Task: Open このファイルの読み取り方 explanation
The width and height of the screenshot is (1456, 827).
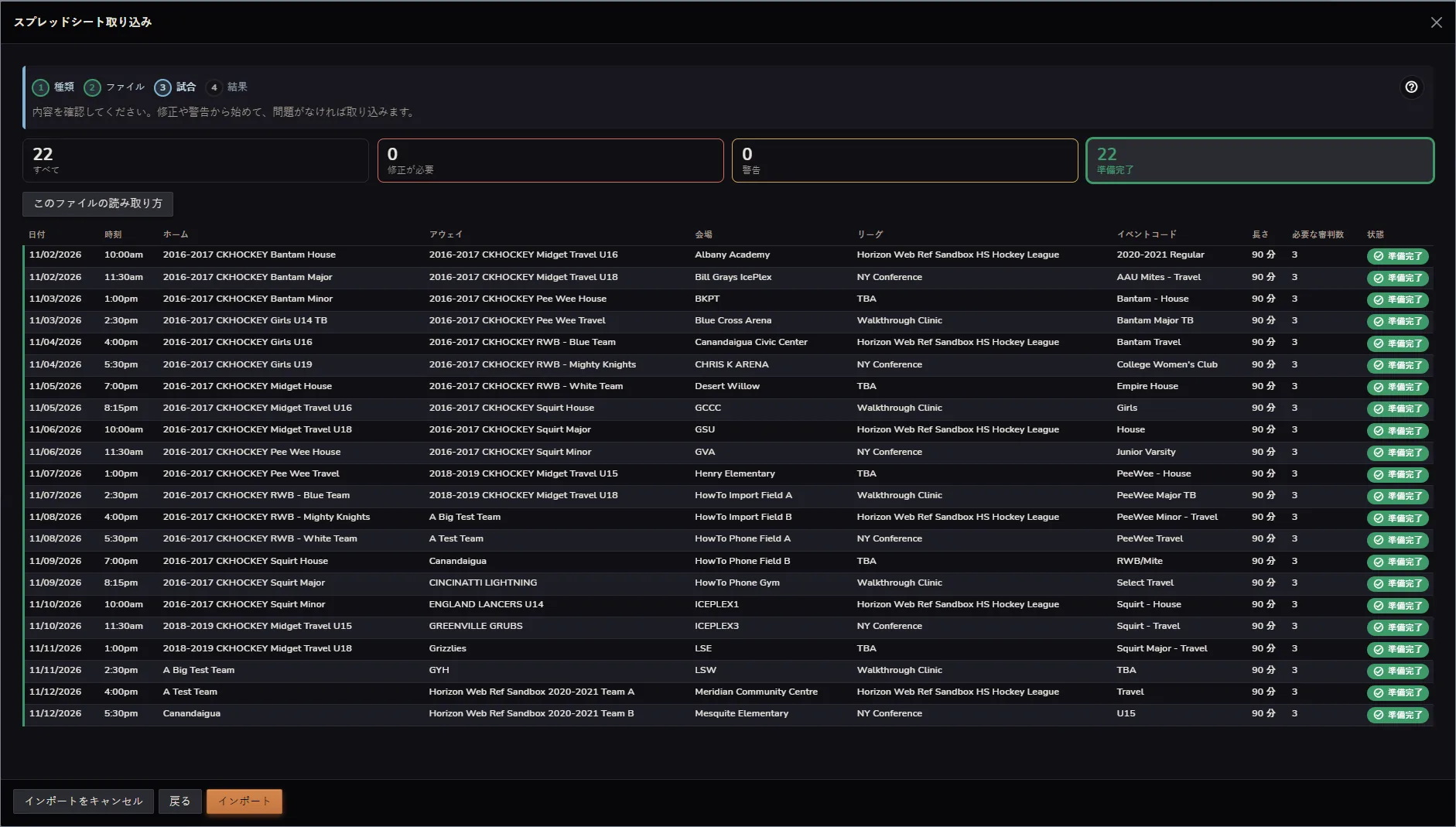Action: click(97, 203)
